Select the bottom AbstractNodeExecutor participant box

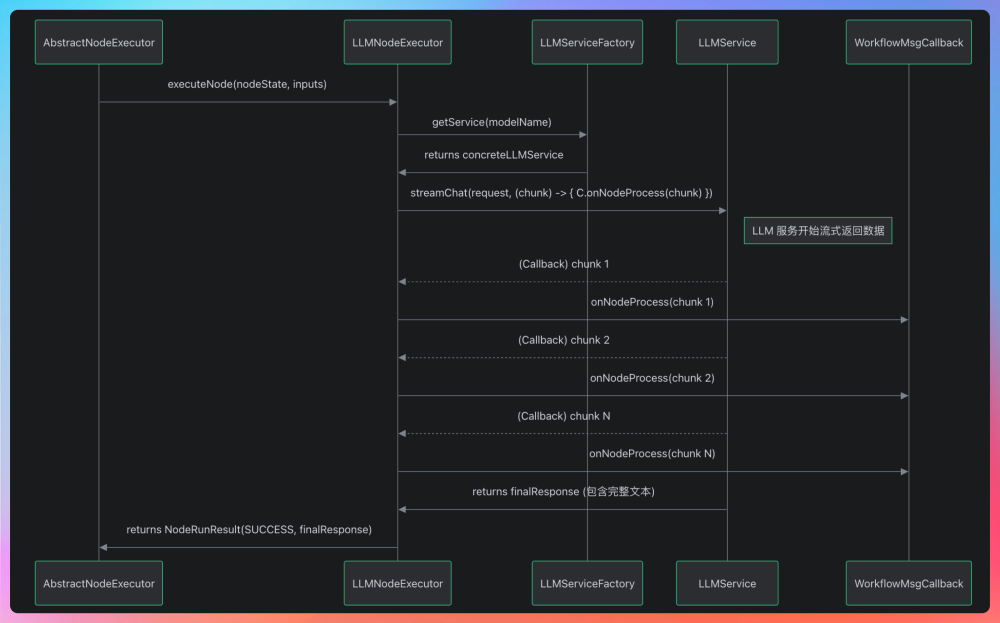(x=98, y=583)
